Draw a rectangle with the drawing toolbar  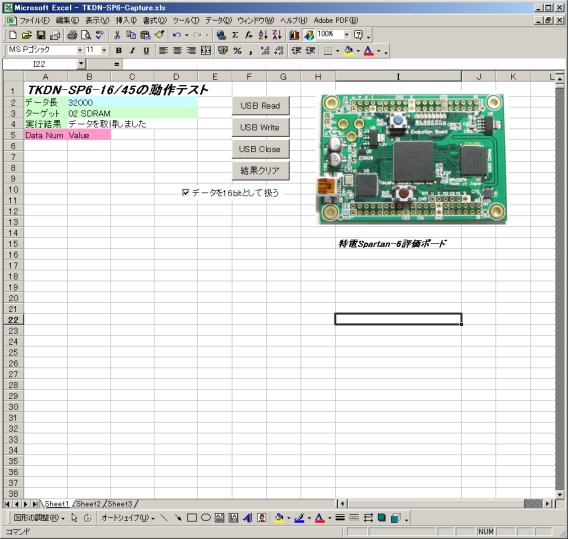click(192, 518)
